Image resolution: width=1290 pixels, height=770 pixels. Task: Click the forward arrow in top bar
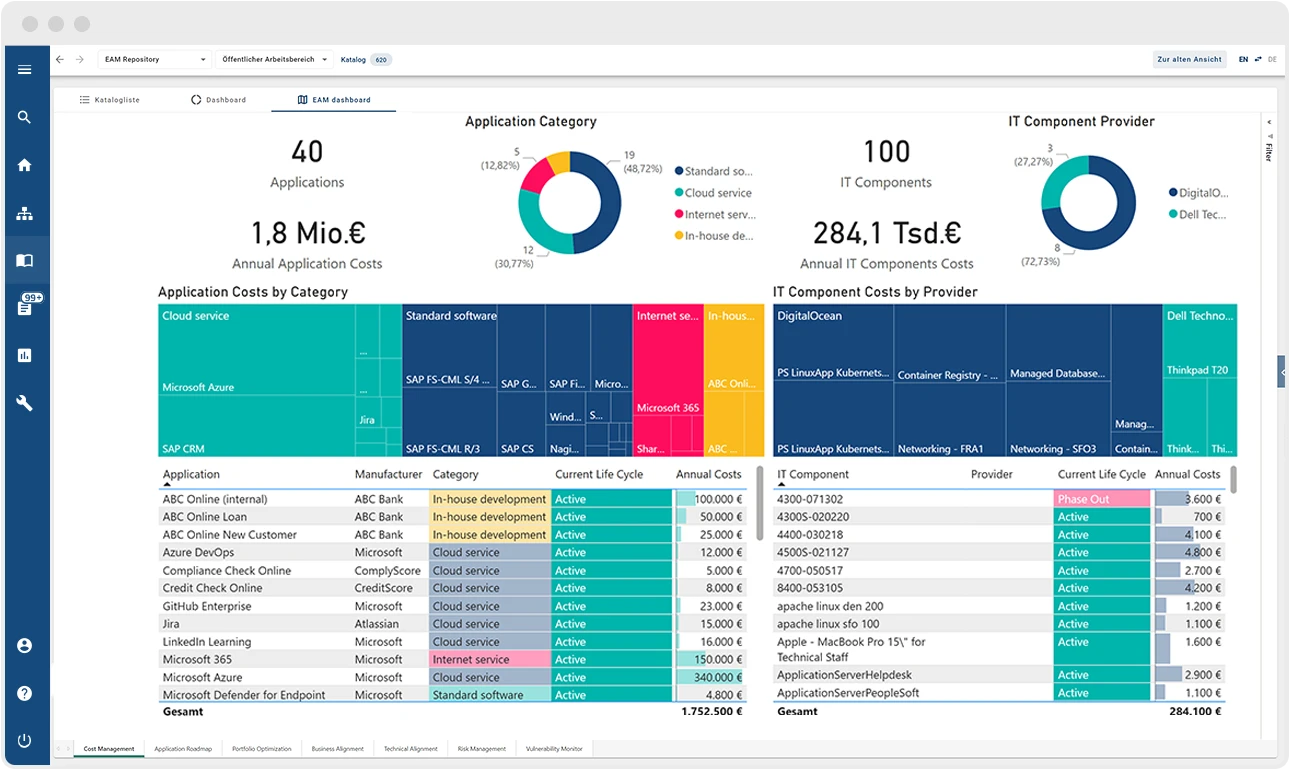pos(80,60)
